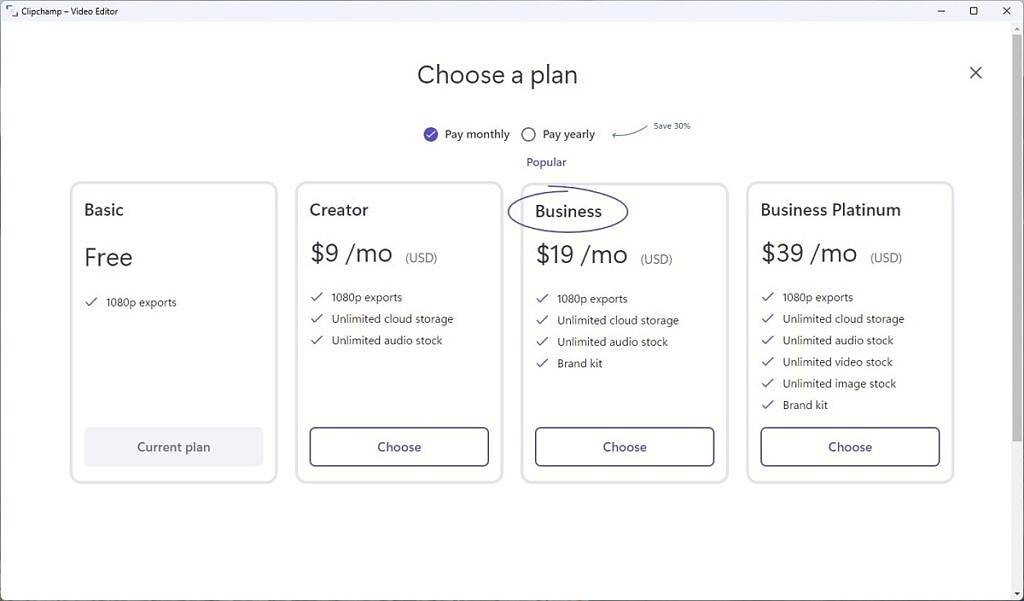This screenshot has height=601, width=1024.
Task: Select the Pay monthly option
Action: (x=431, y=134)
